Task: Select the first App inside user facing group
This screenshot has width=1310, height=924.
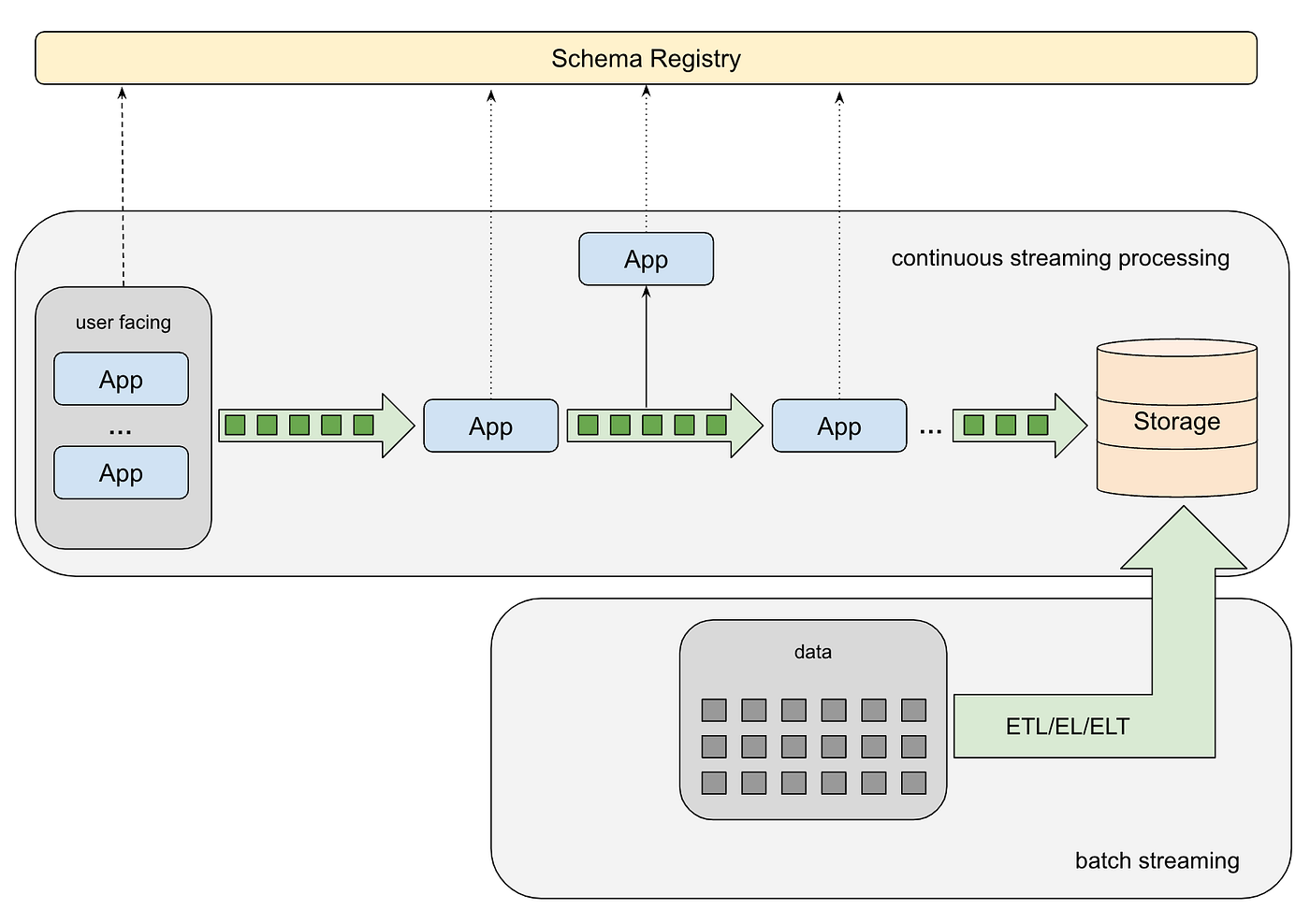Action: click(x=121, y=380)
